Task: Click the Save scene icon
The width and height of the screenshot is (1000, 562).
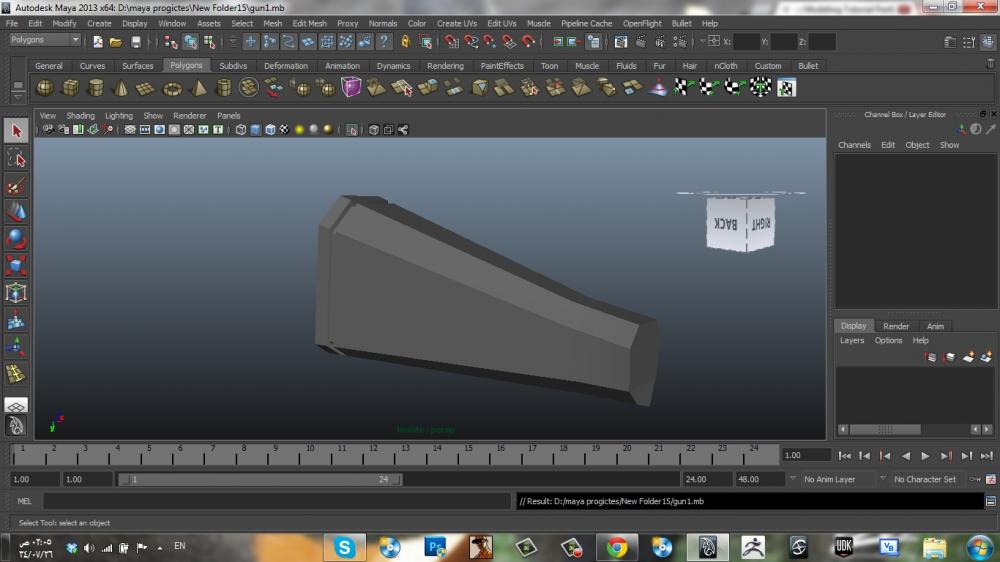Action: [136, 42]
